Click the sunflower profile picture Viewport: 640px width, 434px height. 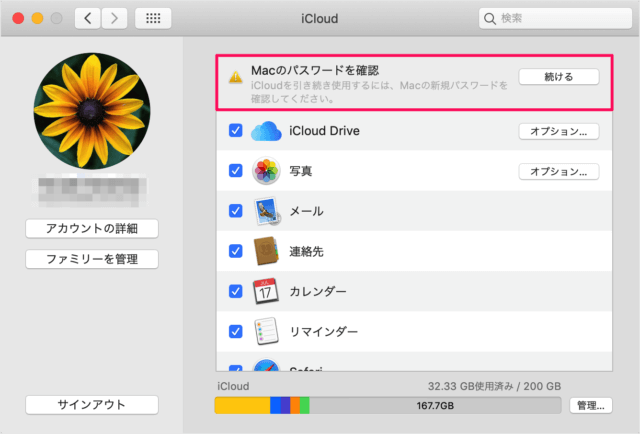92,111
